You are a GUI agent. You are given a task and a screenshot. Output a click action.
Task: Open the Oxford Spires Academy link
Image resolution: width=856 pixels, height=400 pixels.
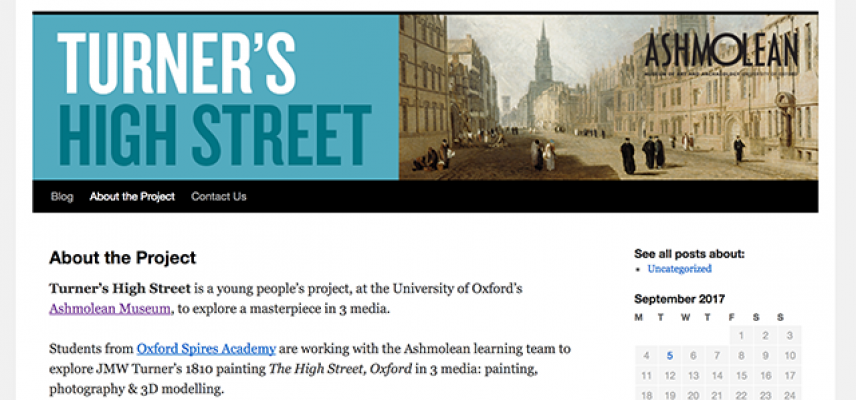[x=206, y=348]
